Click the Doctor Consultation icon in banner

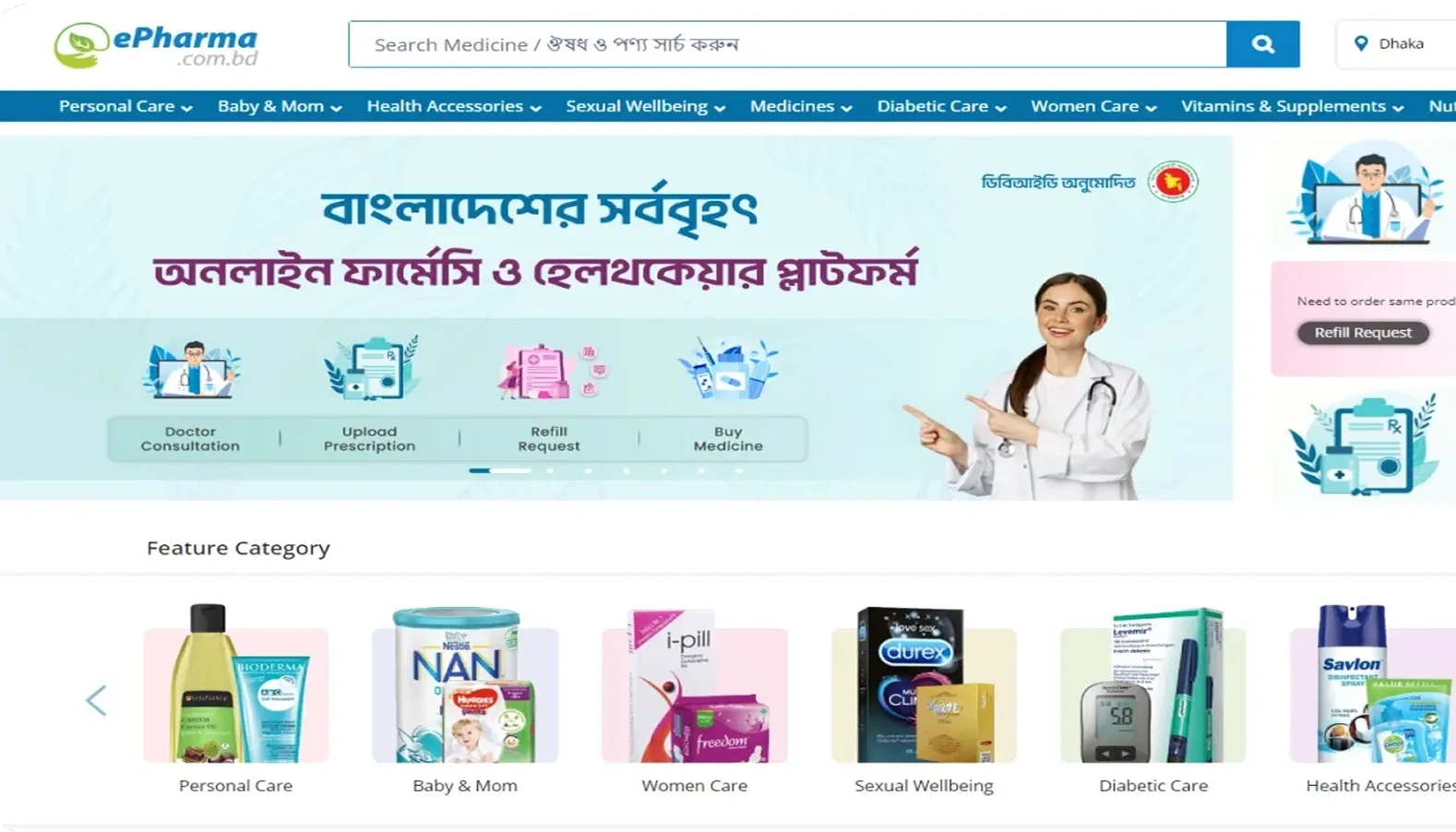tap(190, 369)
